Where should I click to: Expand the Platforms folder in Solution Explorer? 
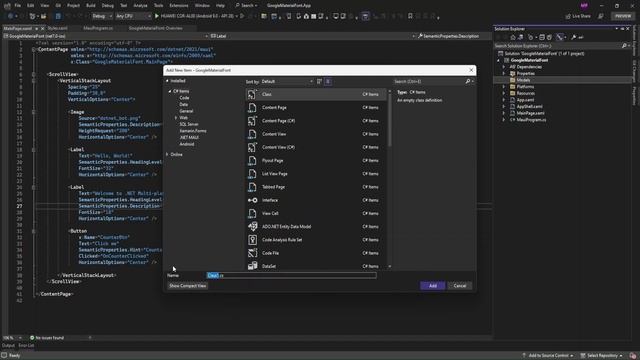pyautogui.click(x=504, y=87)
